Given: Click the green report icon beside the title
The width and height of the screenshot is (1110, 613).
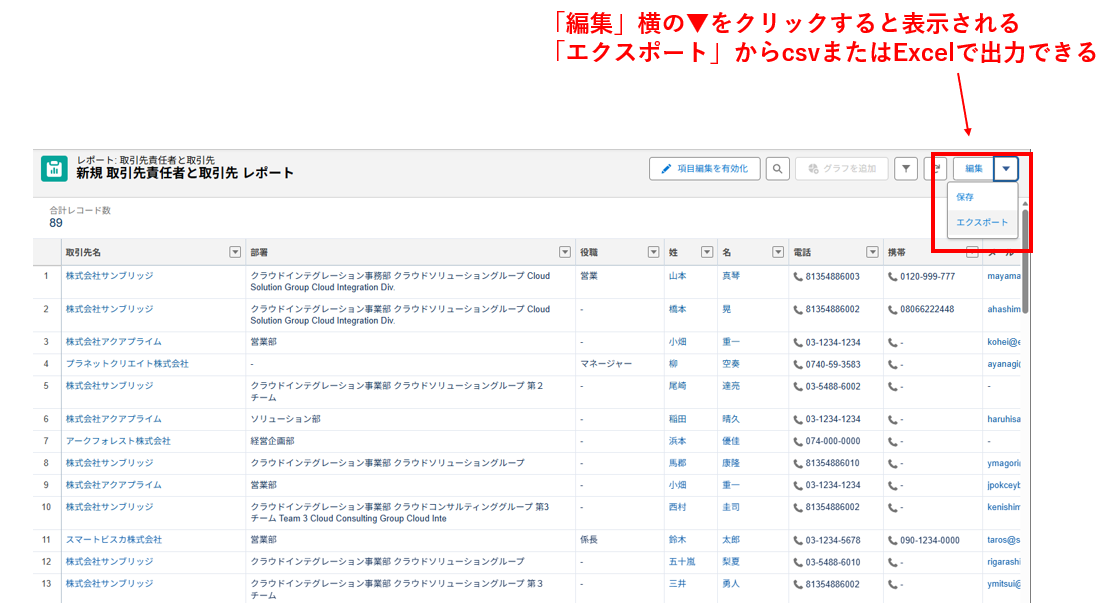Looking at the screenshot, I should click(54, 168).
